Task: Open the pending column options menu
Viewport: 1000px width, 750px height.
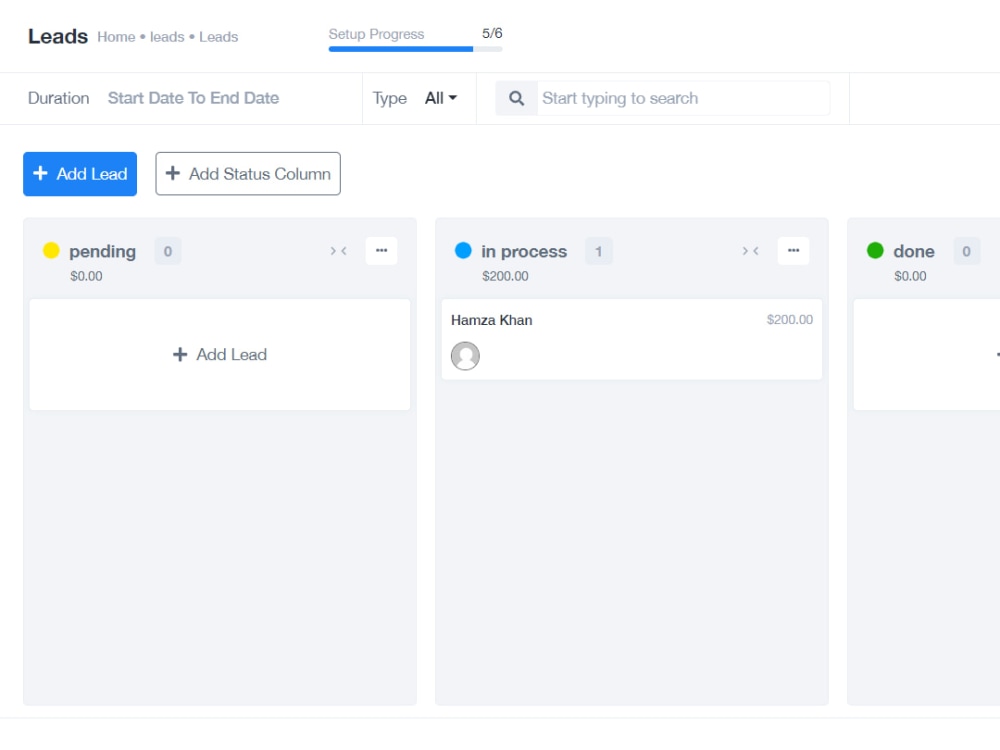Action: pyautogui.click(x=381, y=251)
